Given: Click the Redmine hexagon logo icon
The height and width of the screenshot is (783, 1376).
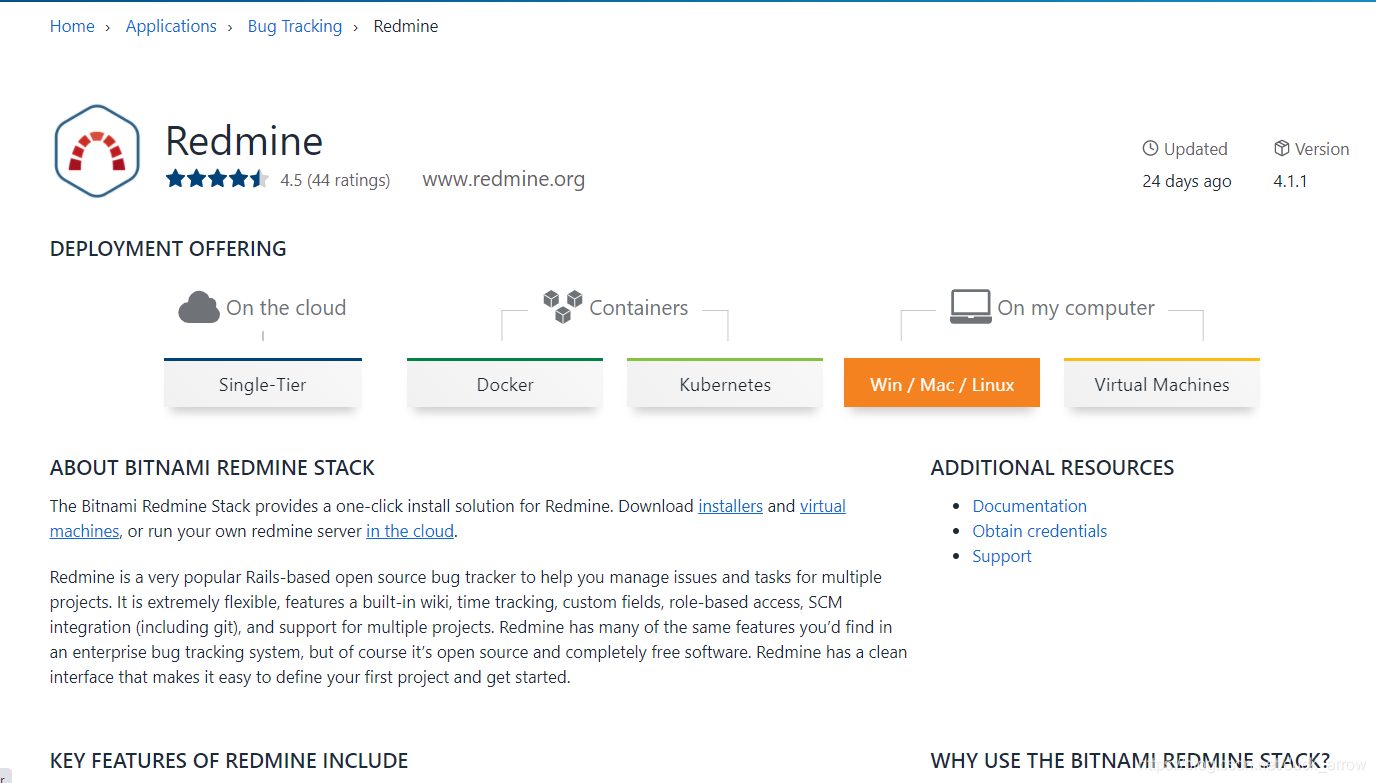Looking at the screenshot, I should (96, 150).
